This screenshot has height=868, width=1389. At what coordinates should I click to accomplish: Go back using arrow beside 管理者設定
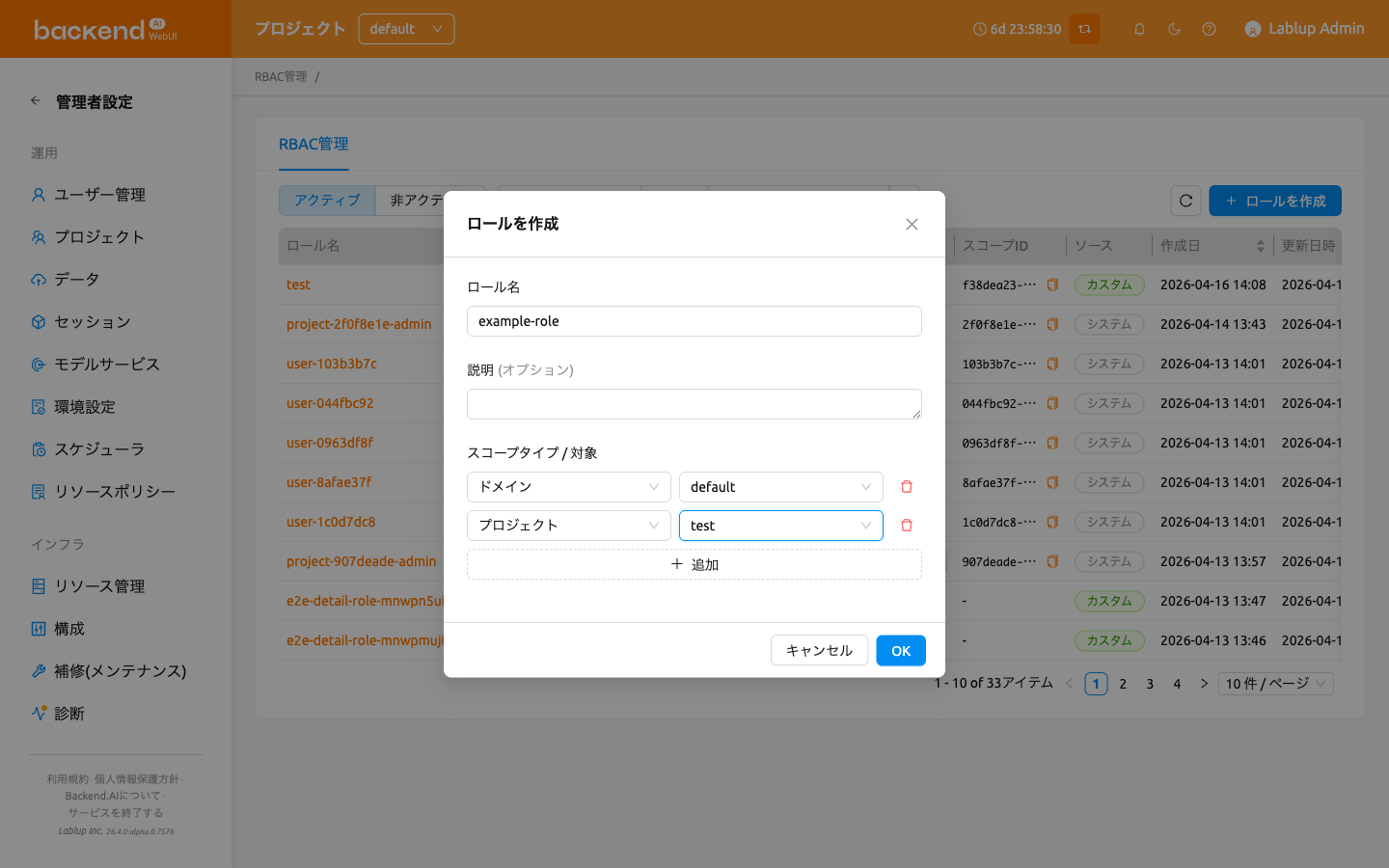tap(36, 100)
